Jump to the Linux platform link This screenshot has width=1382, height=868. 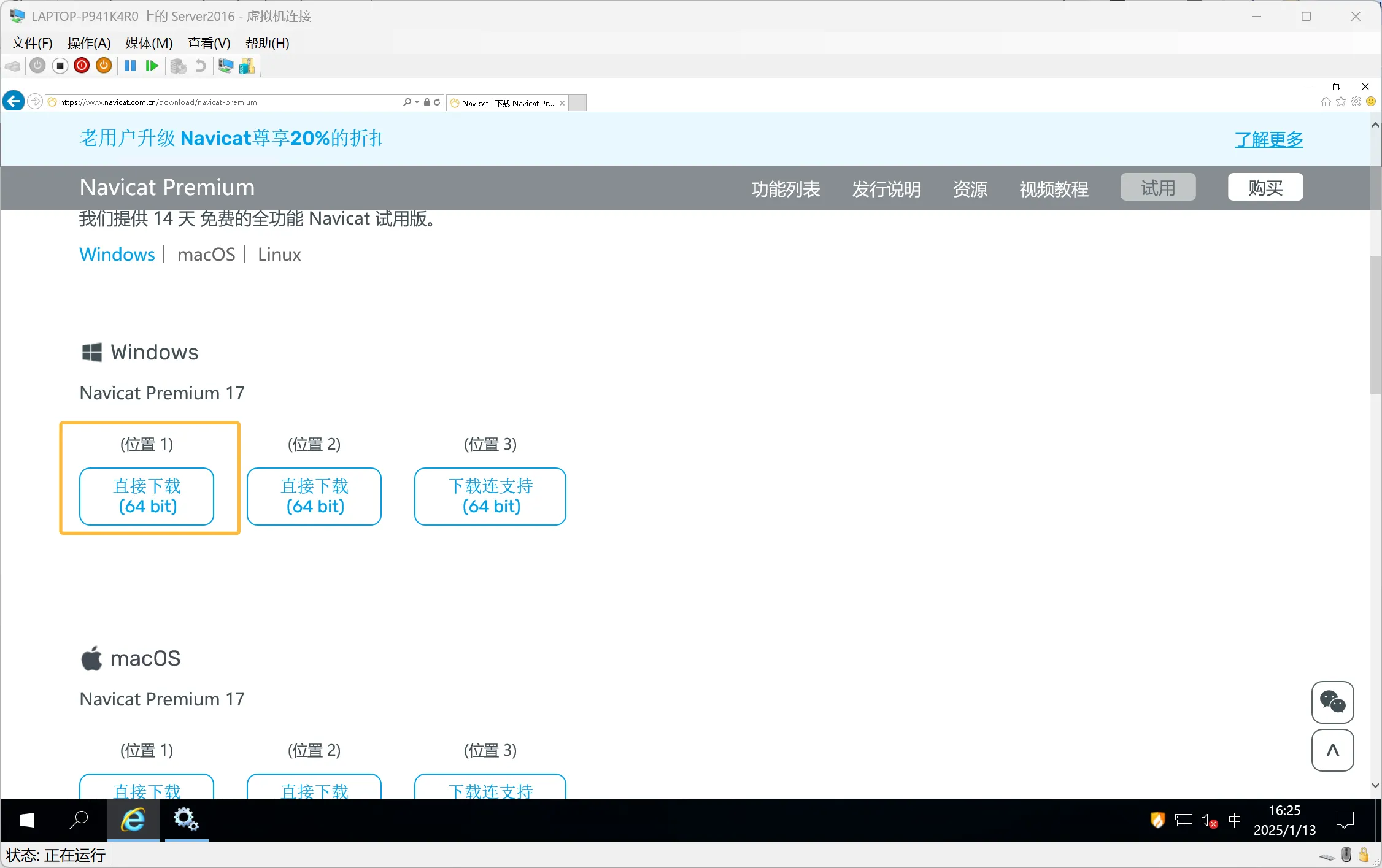(x=279, y=254)
